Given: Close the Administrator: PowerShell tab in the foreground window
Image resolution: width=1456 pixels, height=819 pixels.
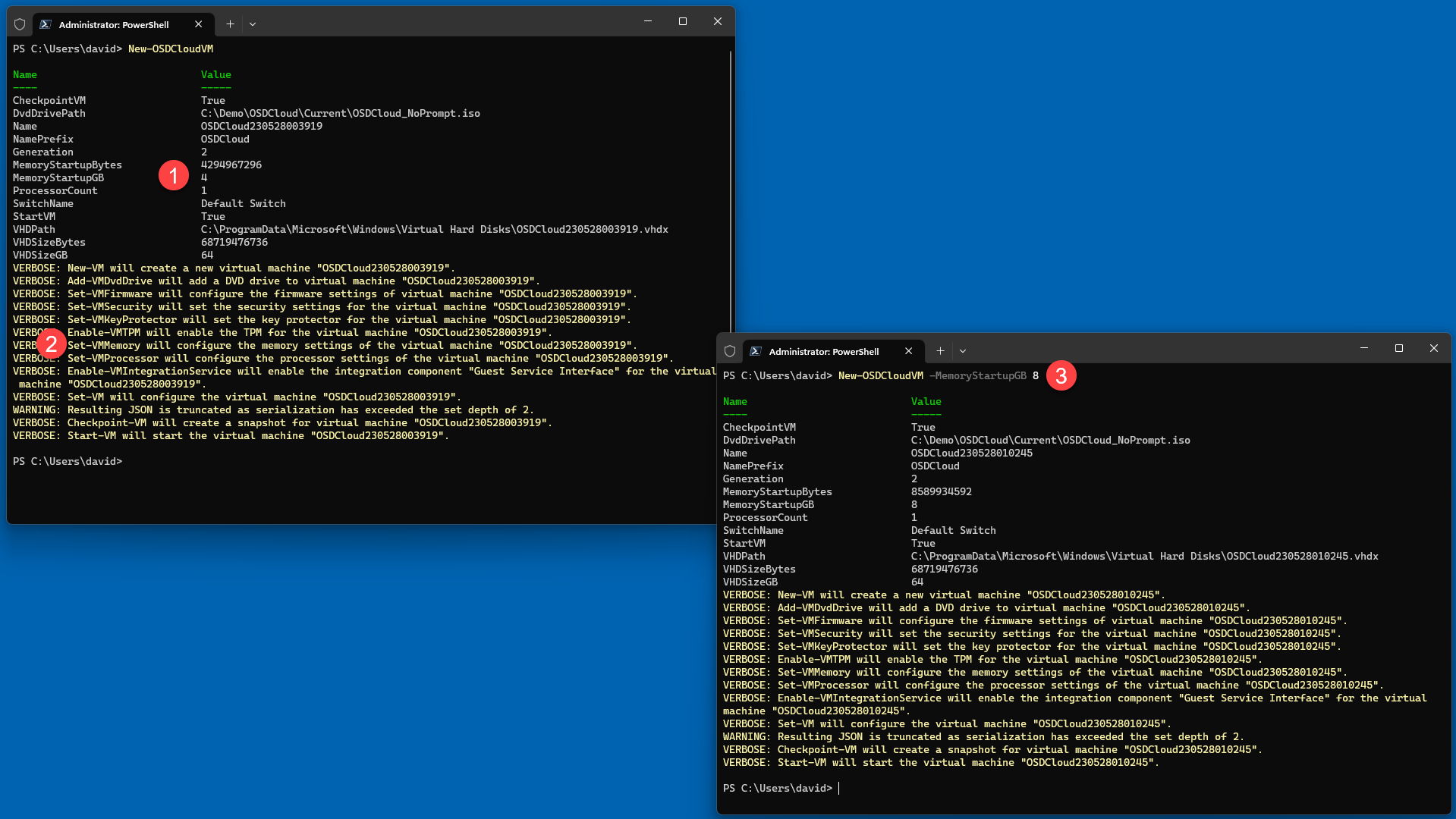Looking at the screenshot, I should (909, 351).
